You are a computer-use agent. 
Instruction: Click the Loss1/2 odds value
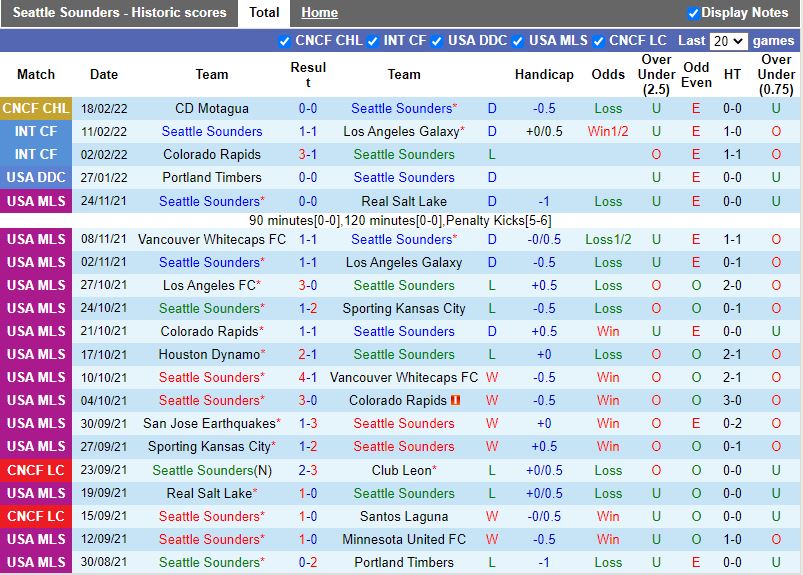coord(608,239)
